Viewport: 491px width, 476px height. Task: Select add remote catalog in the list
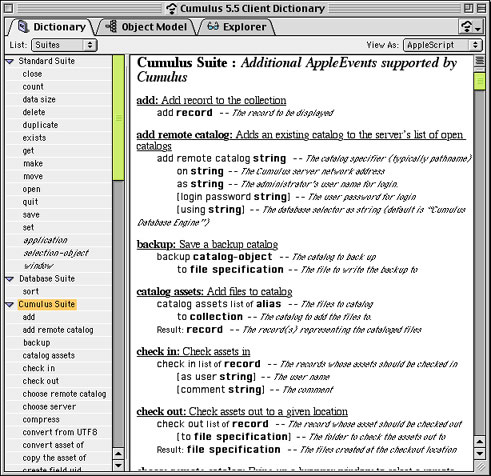[x=58, y=330]
